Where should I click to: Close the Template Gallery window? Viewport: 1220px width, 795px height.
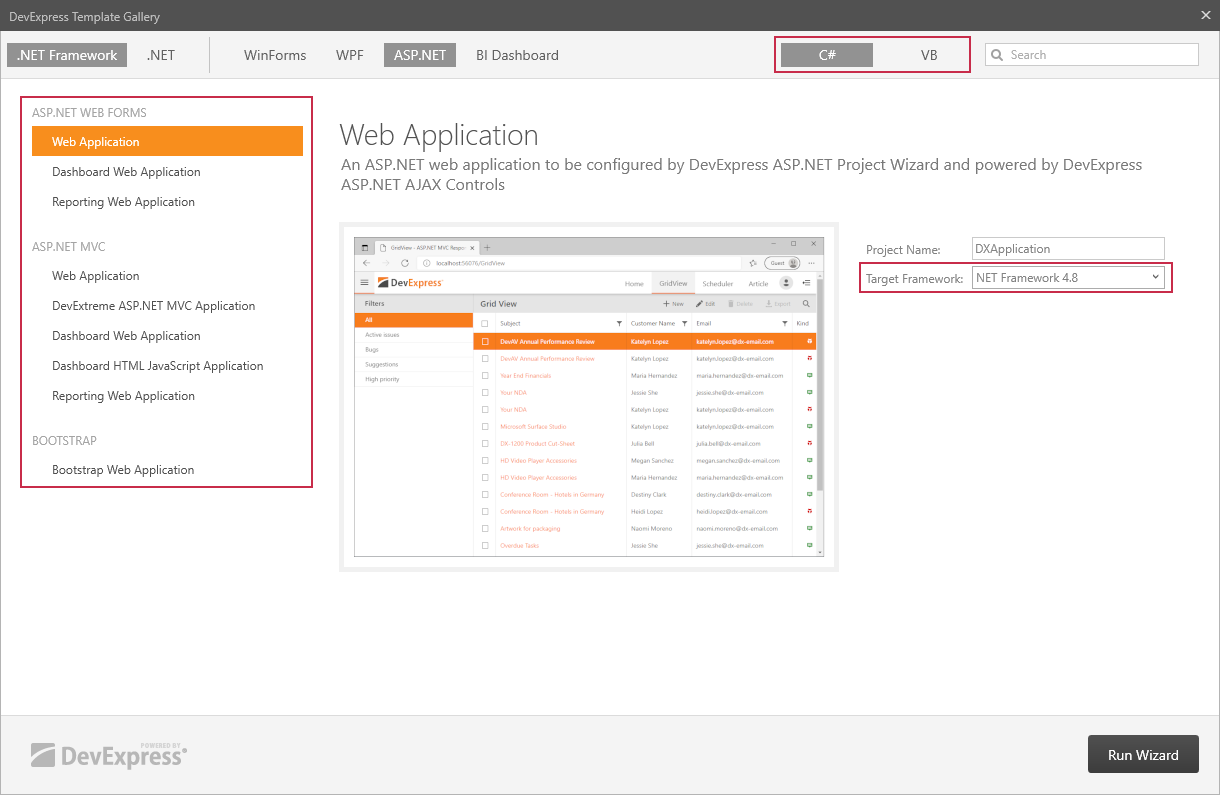(x=1205, y=15)
